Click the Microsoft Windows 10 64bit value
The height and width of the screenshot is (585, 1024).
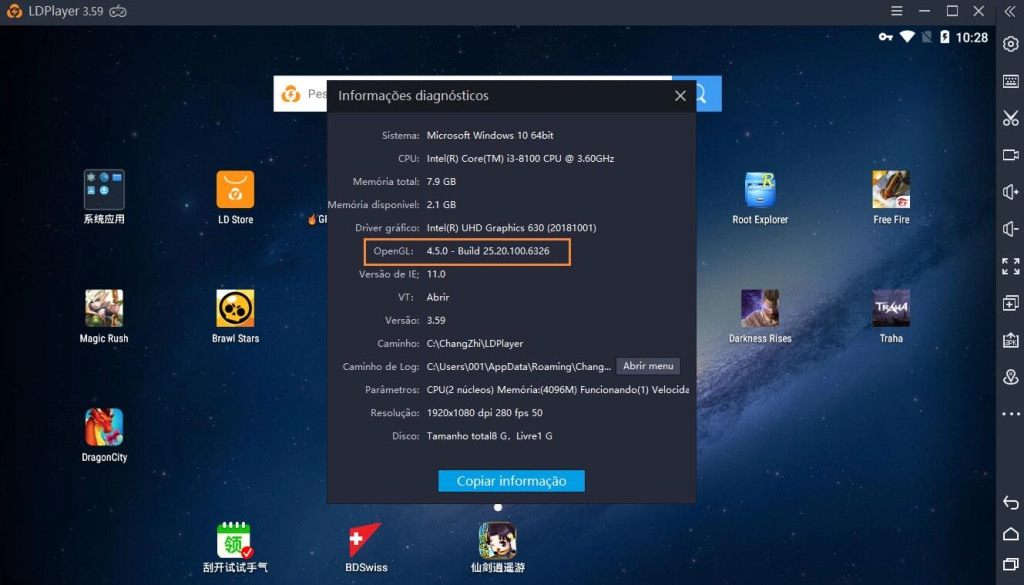pos(490,135)
